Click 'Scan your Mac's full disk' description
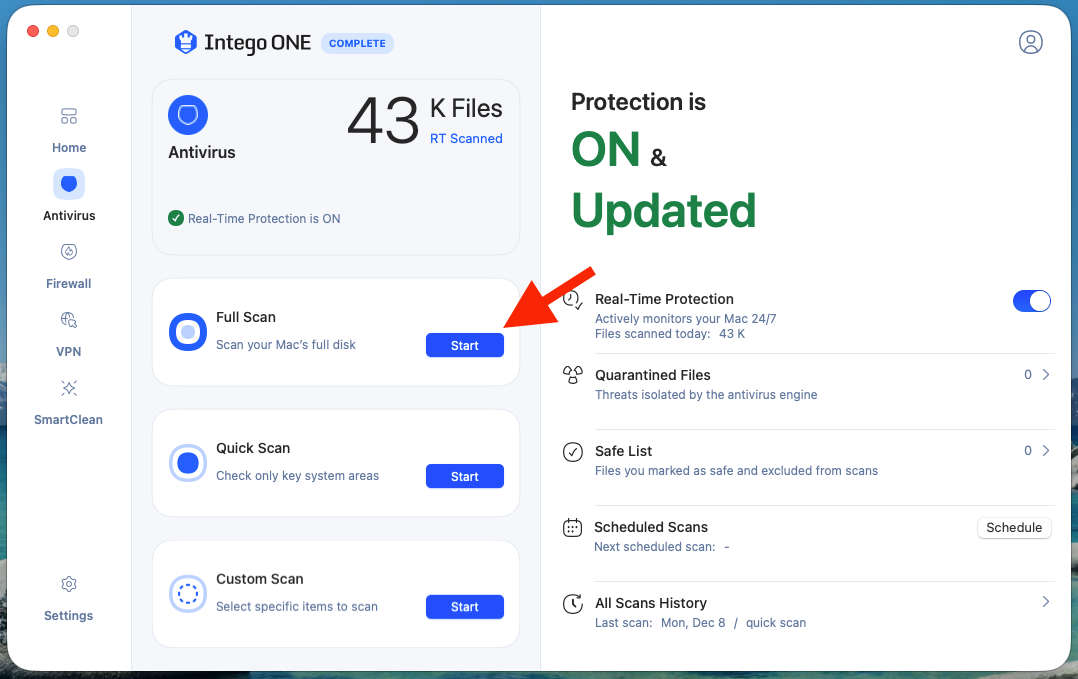This screenshot has width=1078, height=679. [x=286, y=345]
